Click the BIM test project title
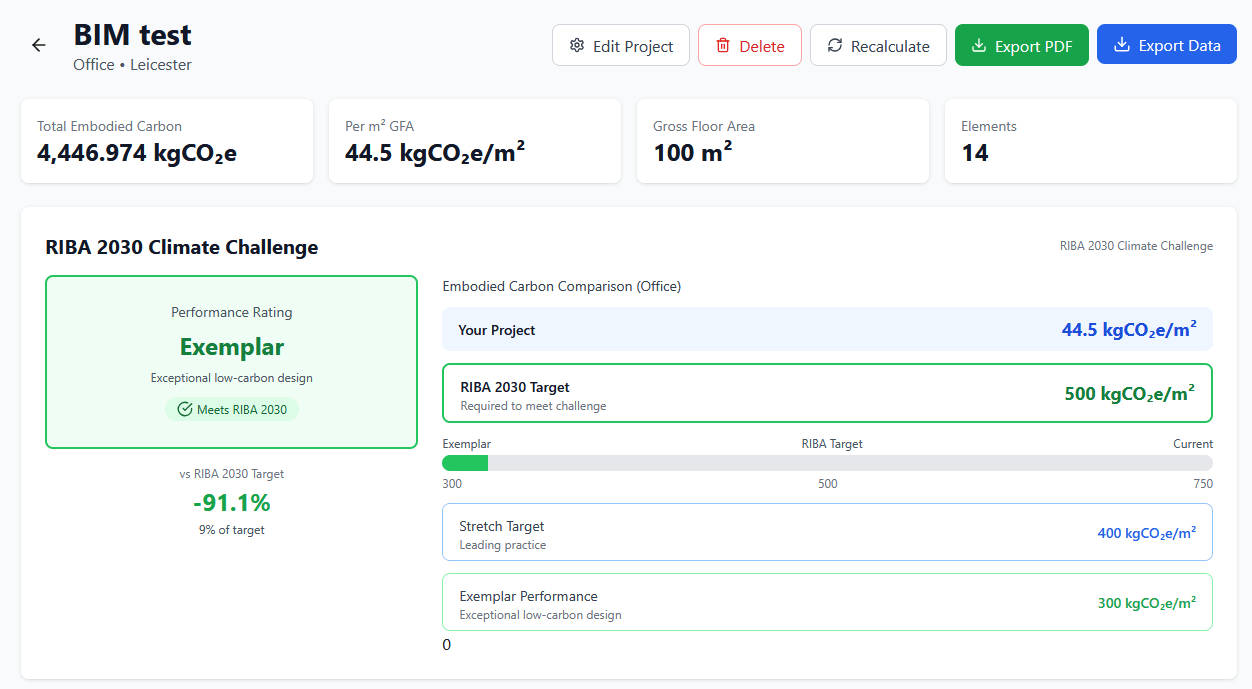 tap(132, 36)
